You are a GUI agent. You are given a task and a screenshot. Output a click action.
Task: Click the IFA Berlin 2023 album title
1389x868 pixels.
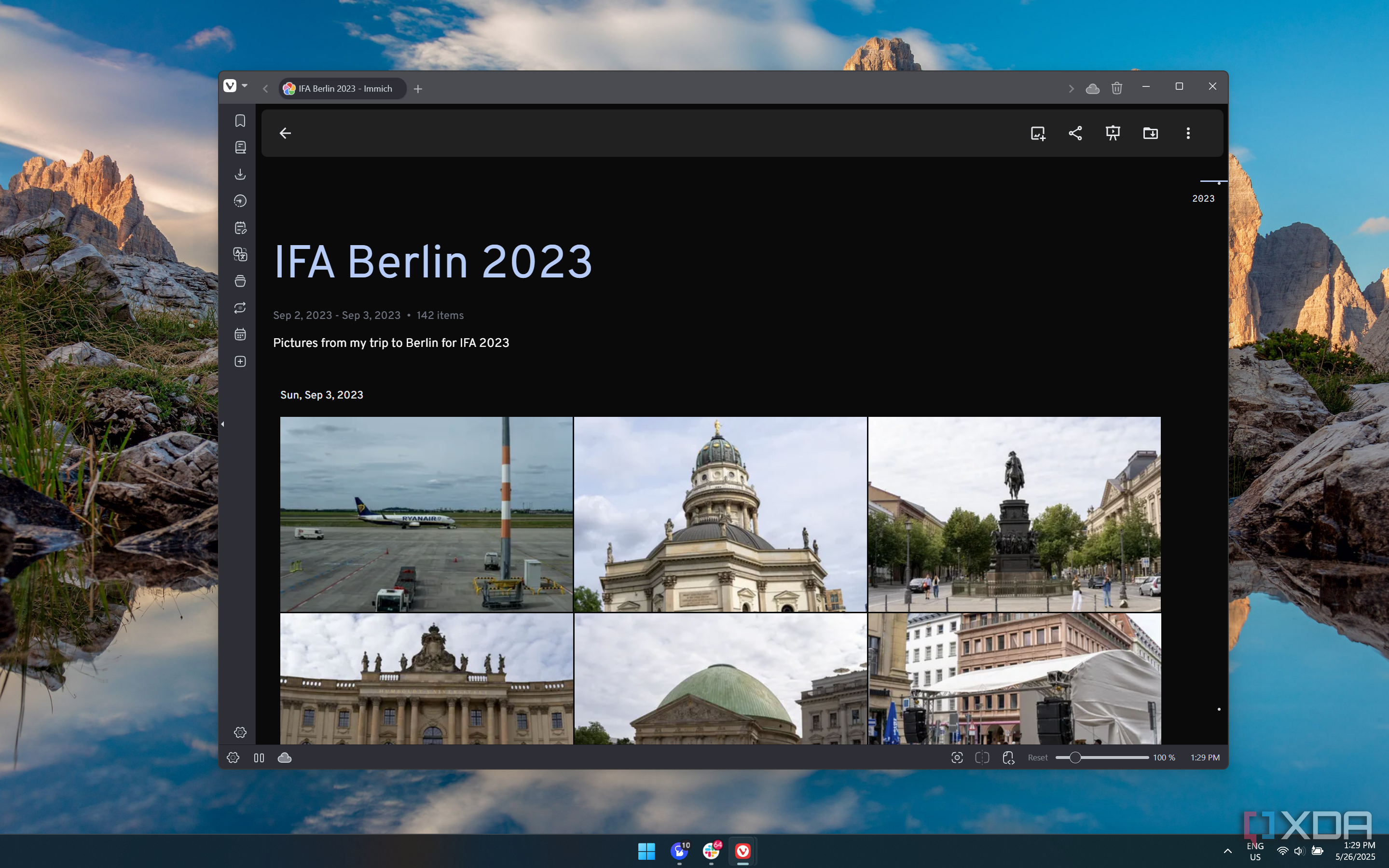click(x=433, y=262)
